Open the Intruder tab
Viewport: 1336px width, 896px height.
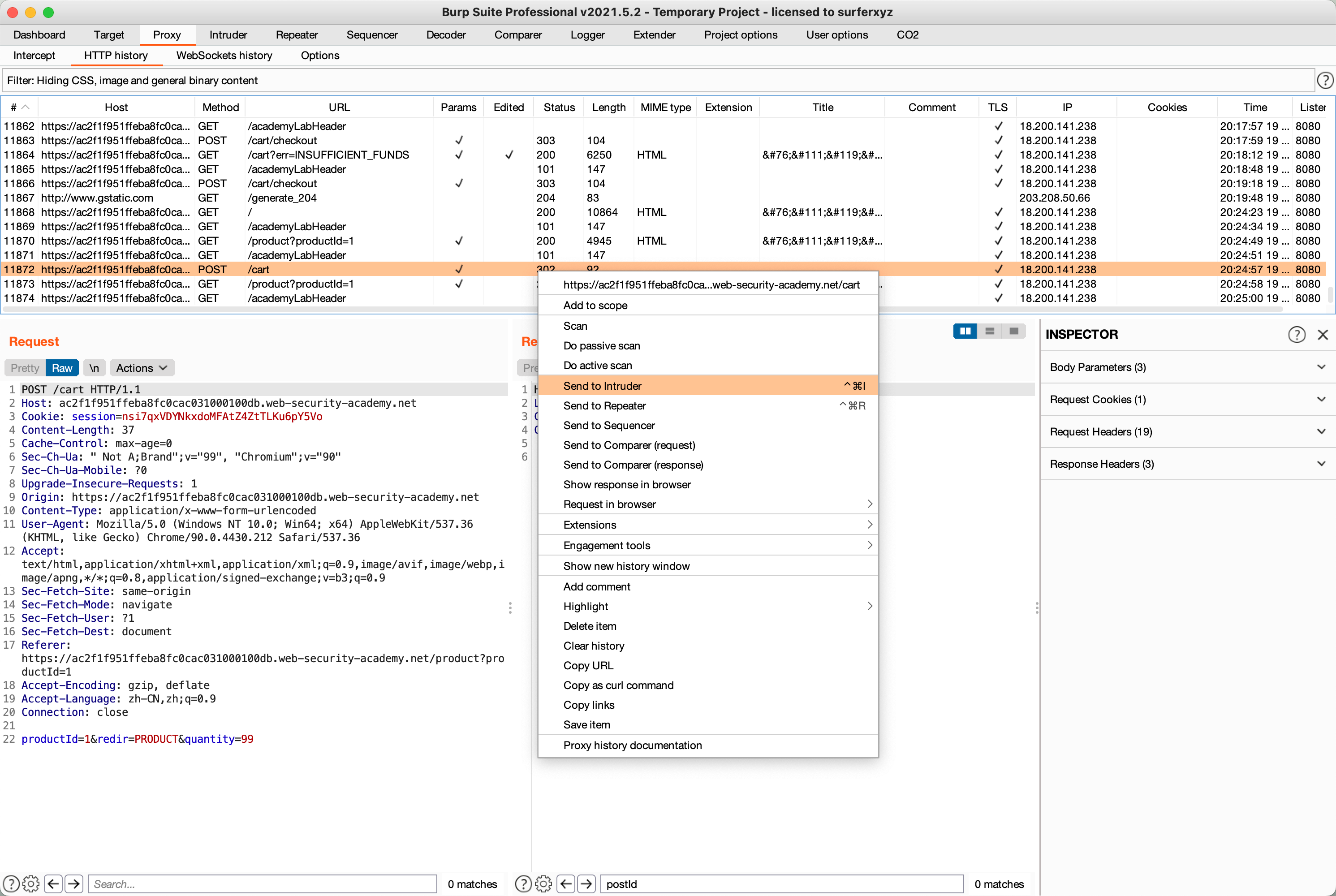pos(228,35)
